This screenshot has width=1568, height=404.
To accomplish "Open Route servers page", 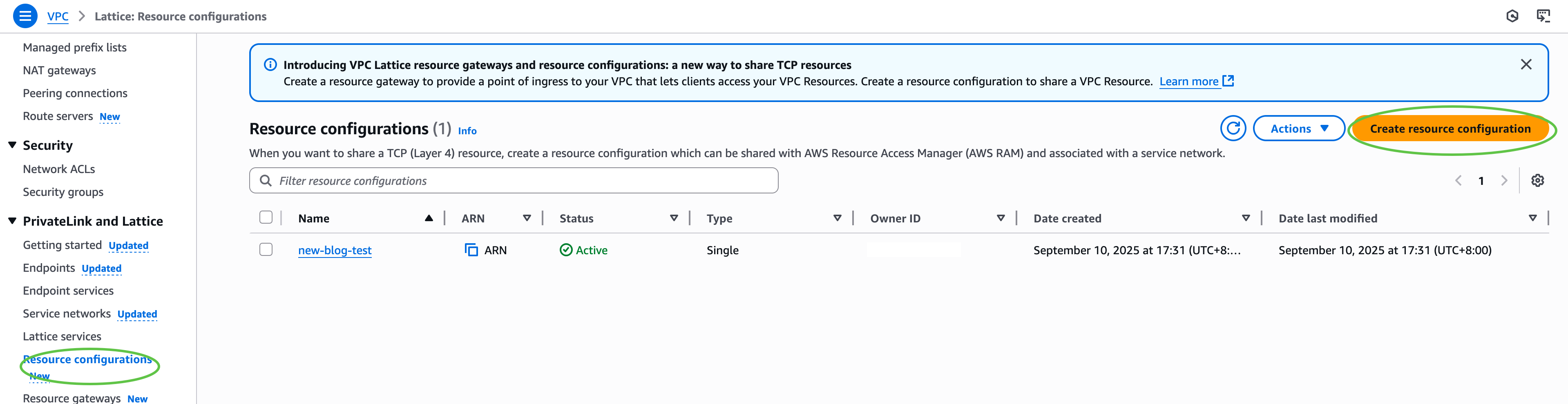I will point(58,116).
